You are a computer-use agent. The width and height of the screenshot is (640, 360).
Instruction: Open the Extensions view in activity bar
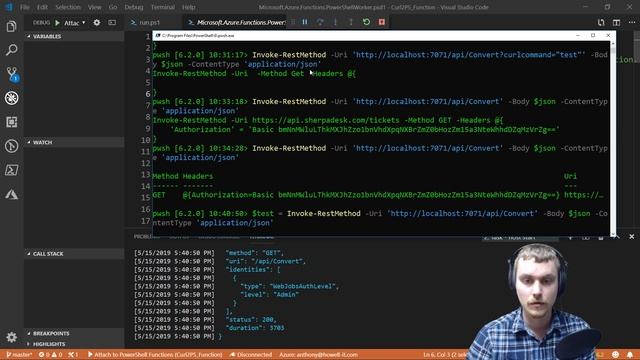click(11, 122)
